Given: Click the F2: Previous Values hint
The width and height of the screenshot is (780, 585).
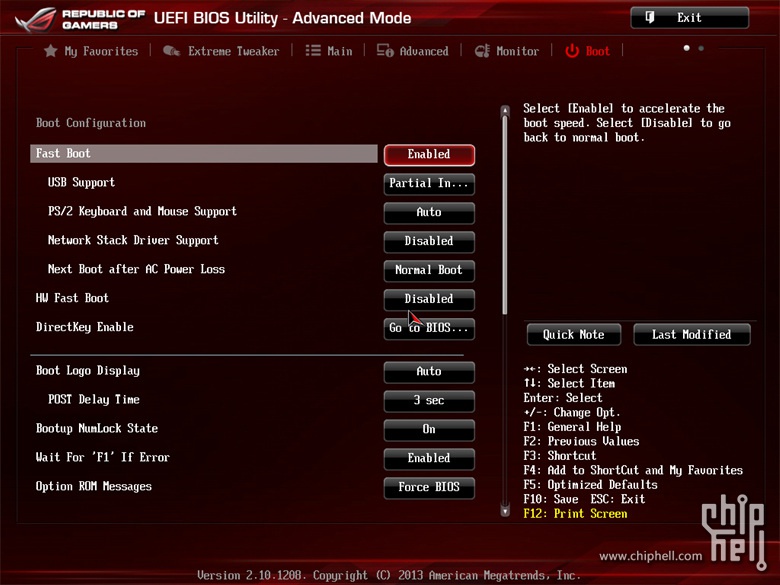Looking at the screenshot, I should pos(581,441).
